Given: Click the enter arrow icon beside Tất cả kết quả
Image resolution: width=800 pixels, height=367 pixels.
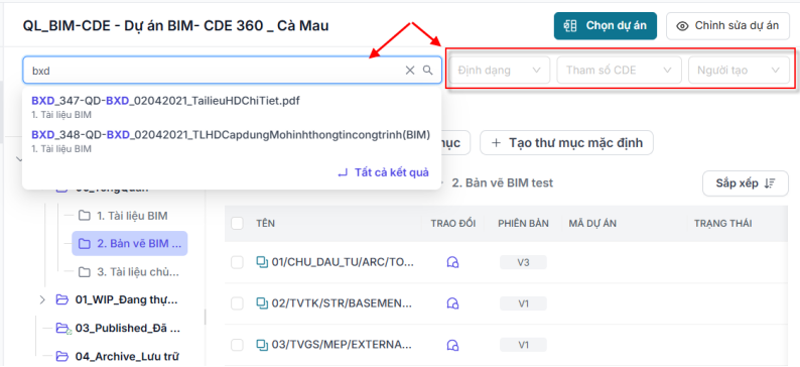Looking at the screenshot, I should pos(343,173).
